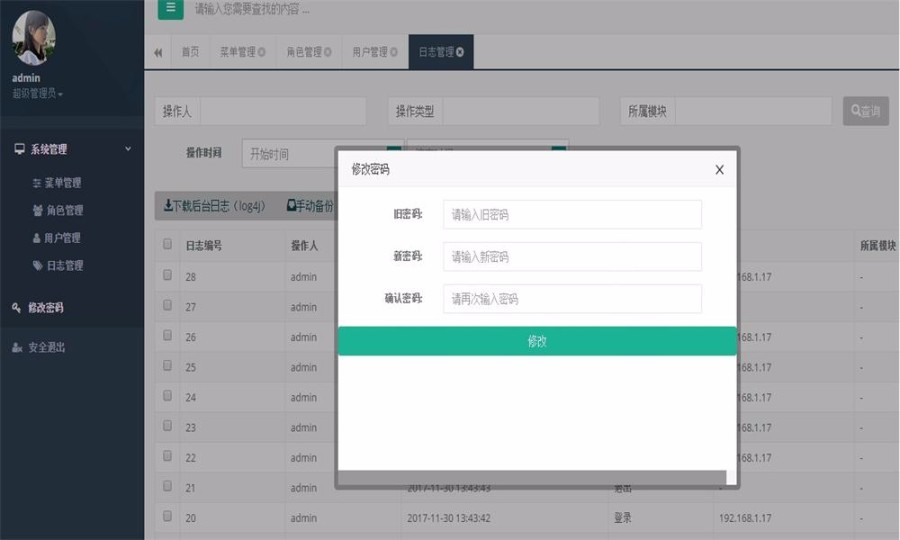Open the 开始时间 date picker field
Image resolution: width=900 pixels, height=540 pixels.
[313, 154]
